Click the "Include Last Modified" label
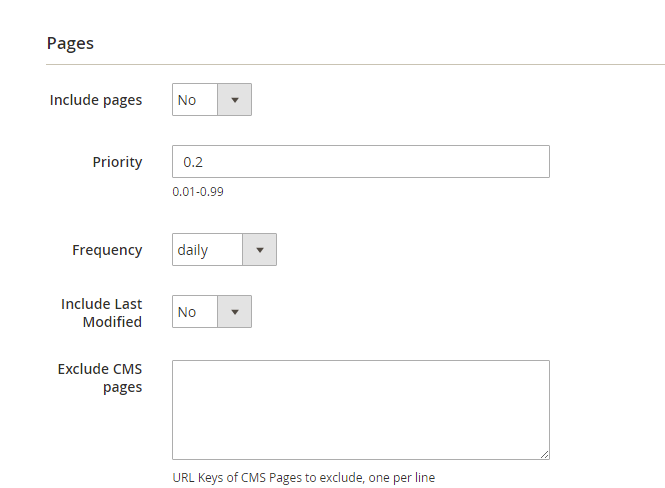The image size is (665, 488). (x=102, y=312)
